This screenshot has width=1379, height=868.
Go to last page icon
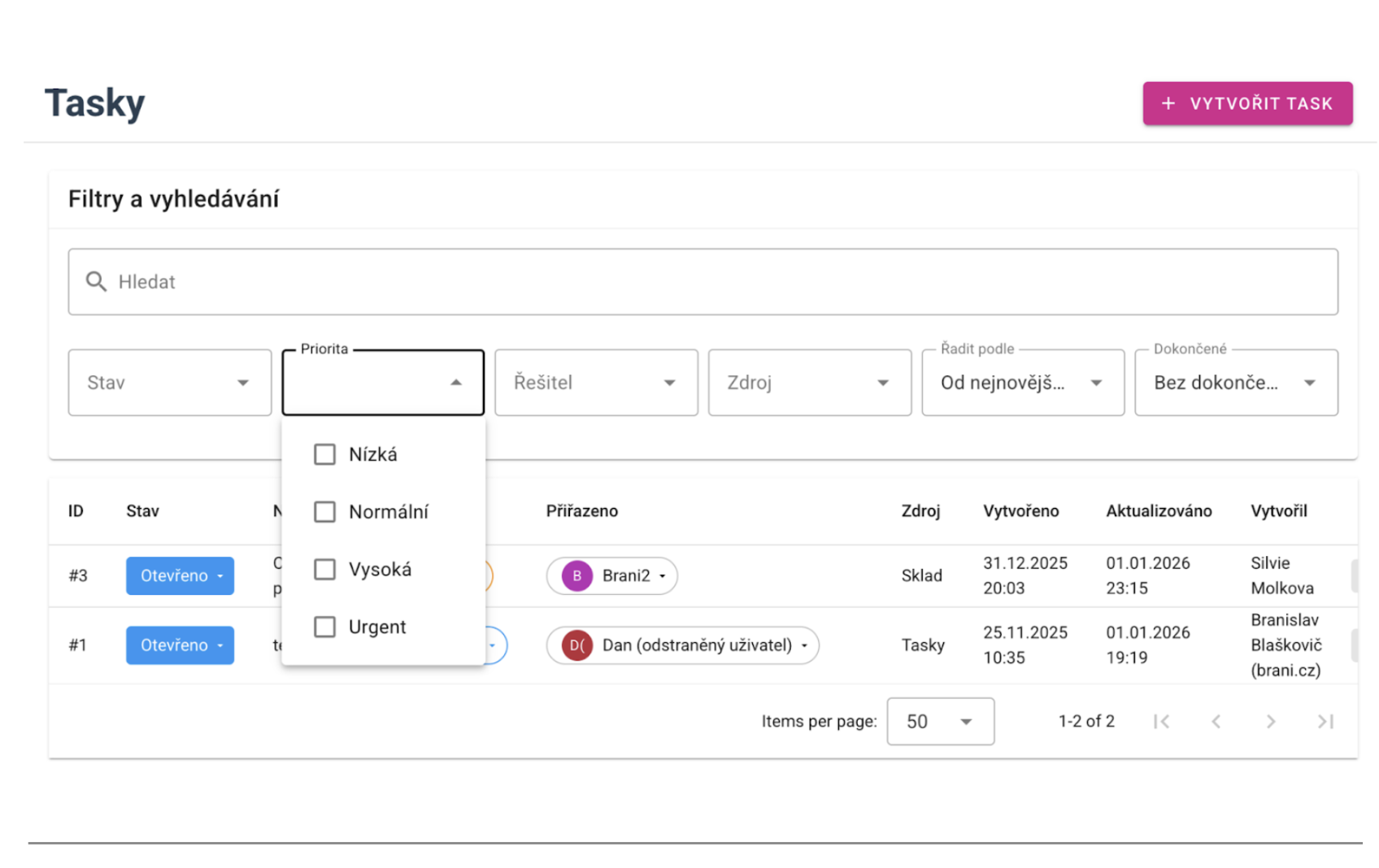1325,721
